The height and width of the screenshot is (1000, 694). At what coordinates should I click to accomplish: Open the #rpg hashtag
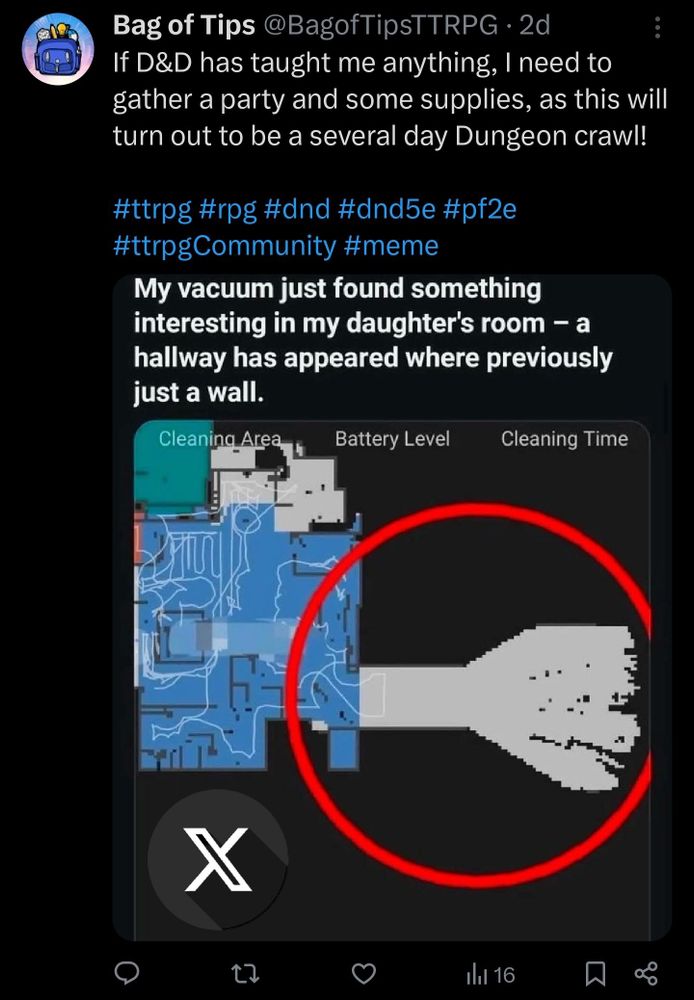pos(228,209)
